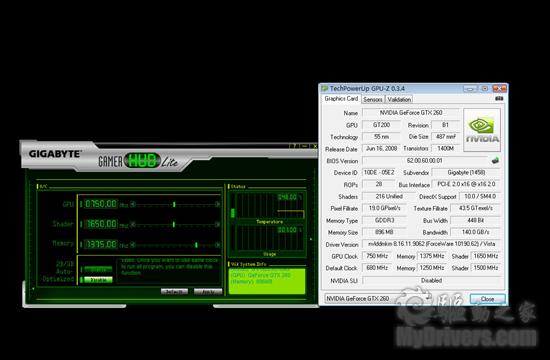This screenshot has height=360, width=550.
Task: Click the NVIDIA logo in GPU-Z
Action: point(482,130)
